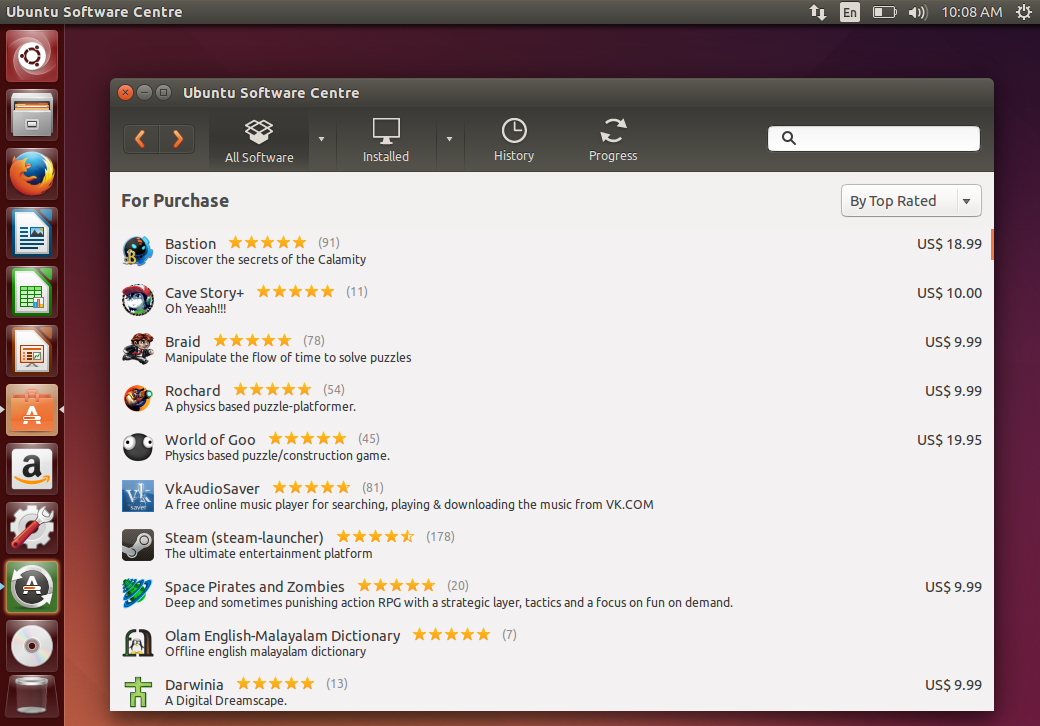Select the VkAudioSaver title
This screenshot has width=1040, height=726.
[x=212, y=489]
